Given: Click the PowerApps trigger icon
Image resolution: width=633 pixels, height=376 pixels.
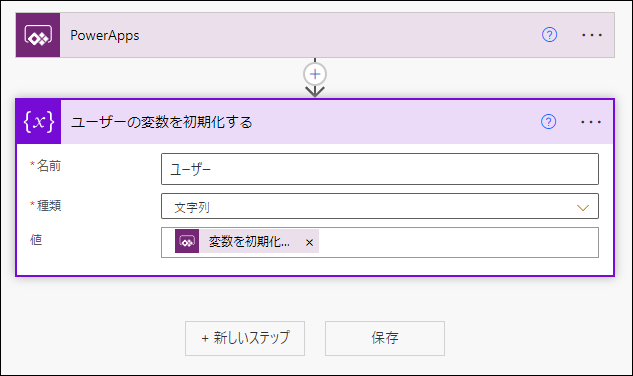Looking at the screenshot, I should point(38,35).
